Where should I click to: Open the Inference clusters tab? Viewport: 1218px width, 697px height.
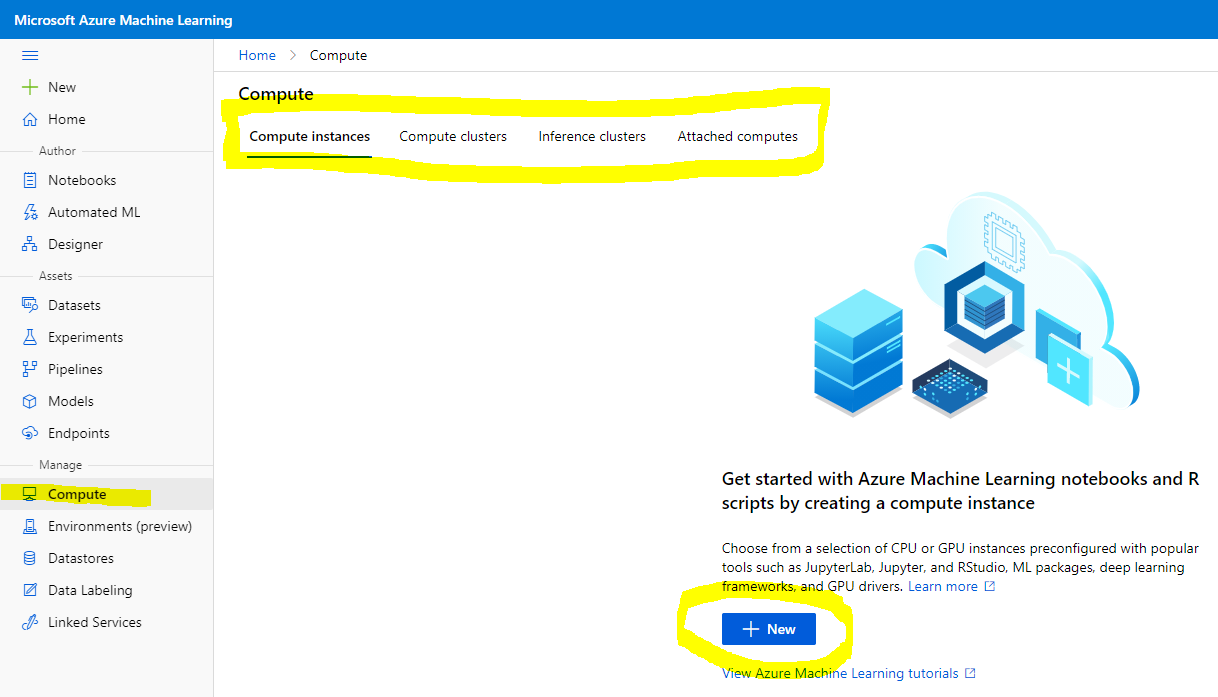[x=592, y=136]
